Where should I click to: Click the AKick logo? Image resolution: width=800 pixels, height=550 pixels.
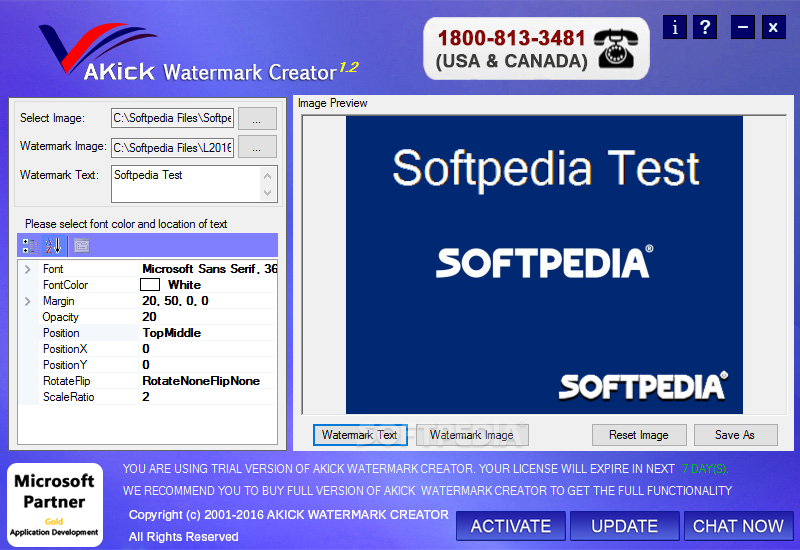[x=97, y=51]
